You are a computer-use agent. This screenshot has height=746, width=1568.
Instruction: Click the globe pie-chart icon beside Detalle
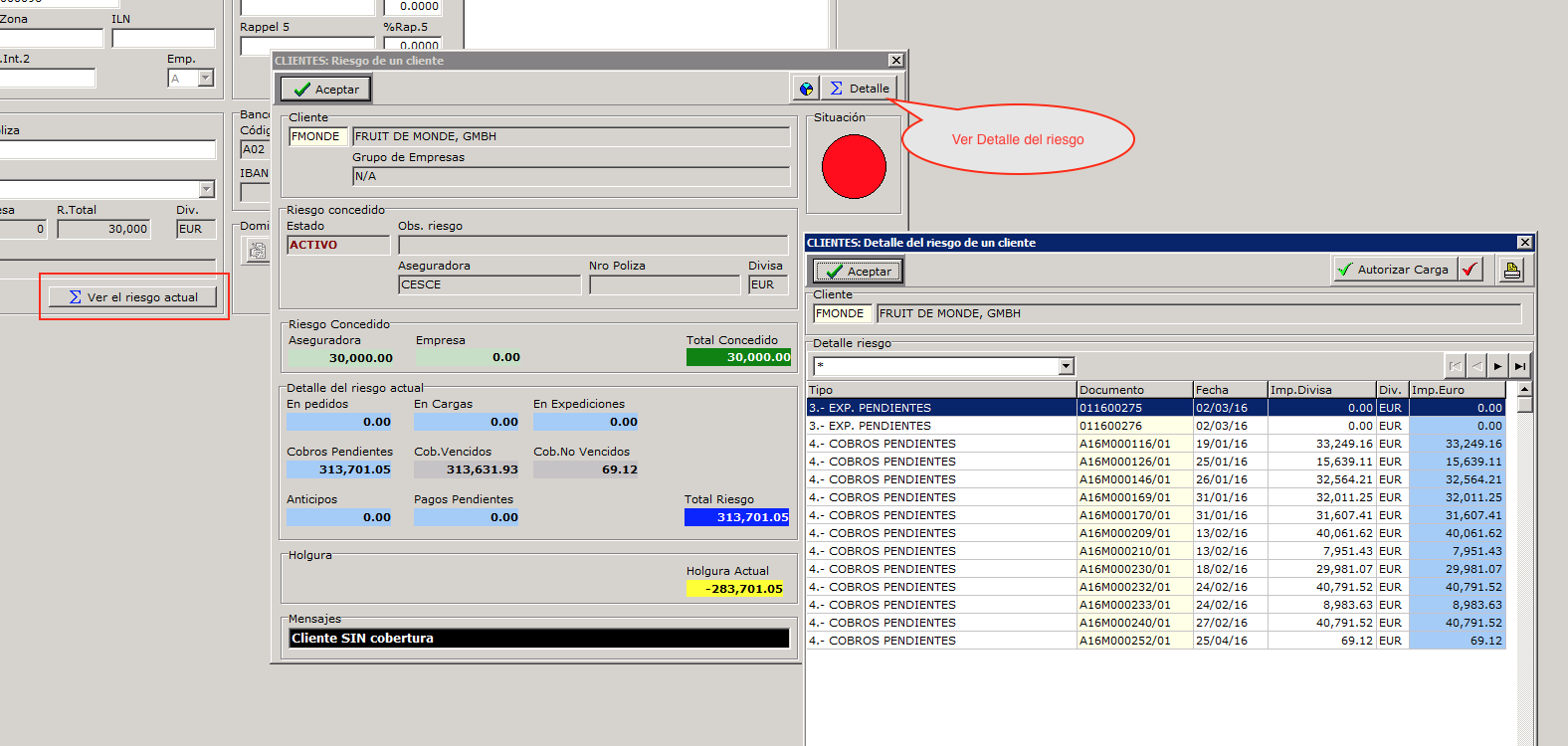point(806,89)
